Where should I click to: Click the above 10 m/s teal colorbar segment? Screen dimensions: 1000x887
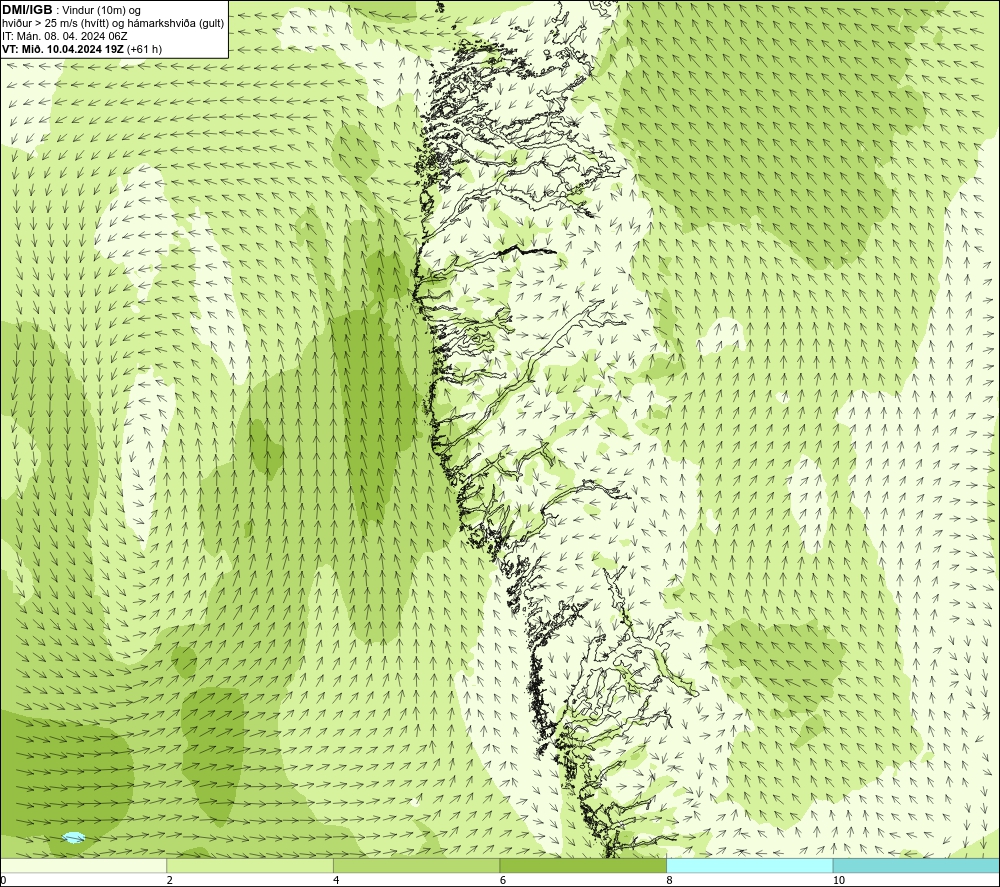tap(916, 865)
